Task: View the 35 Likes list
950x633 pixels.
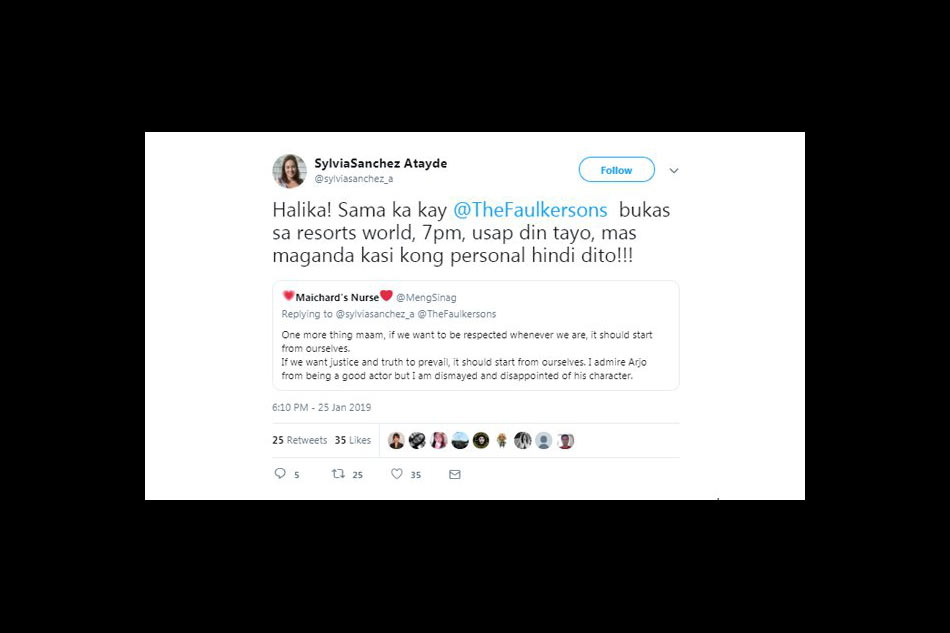Action: pos(353,440)
